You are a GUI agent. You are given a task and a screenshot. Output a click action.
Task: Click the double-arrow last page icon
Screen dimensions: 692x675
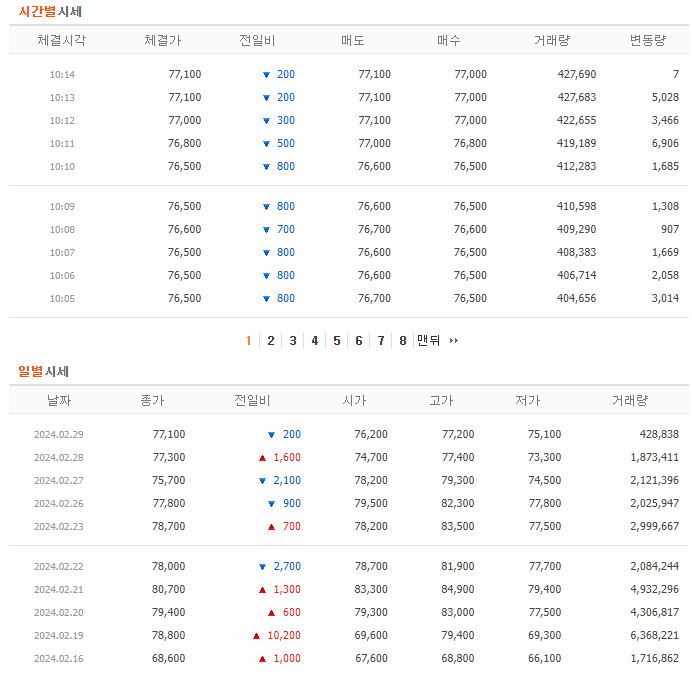pyautogui.click(x=454, y=341)
